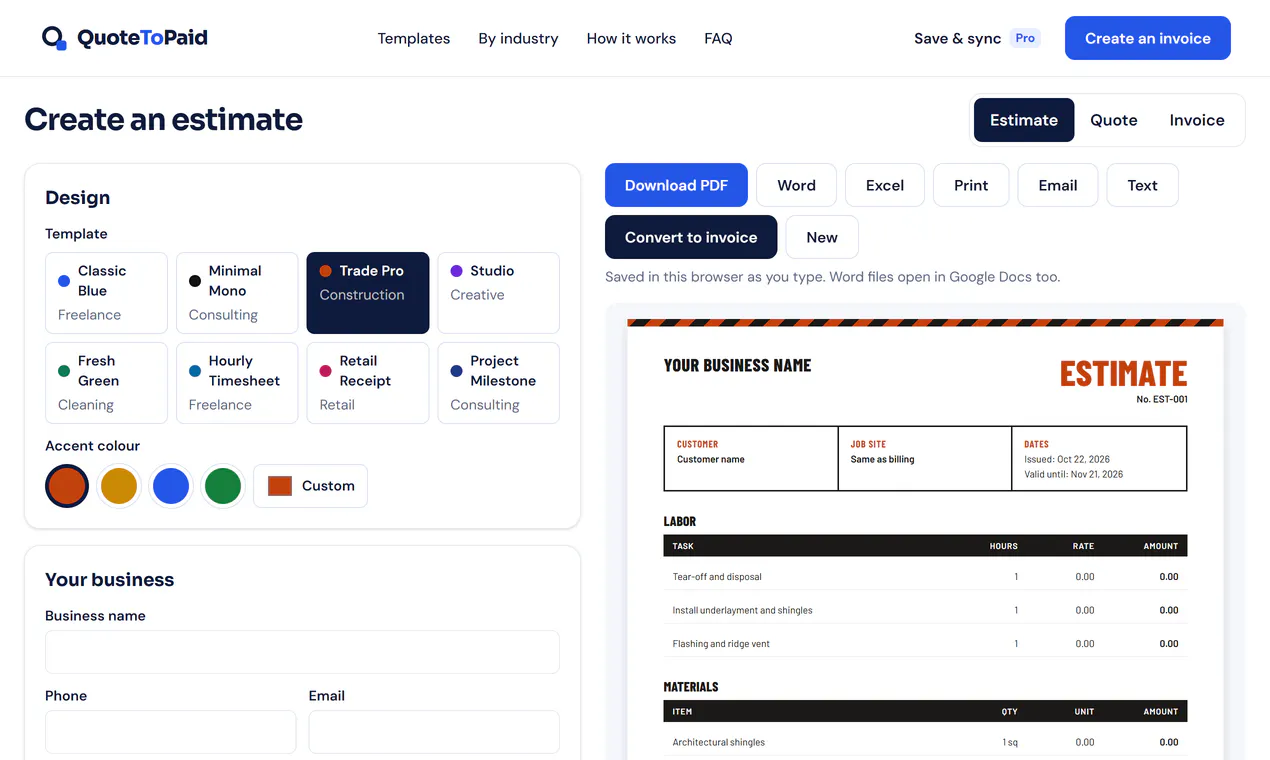Switch to the Quote tab
This screenshot has height=760, width=1270.
[x=1114, y=120]
